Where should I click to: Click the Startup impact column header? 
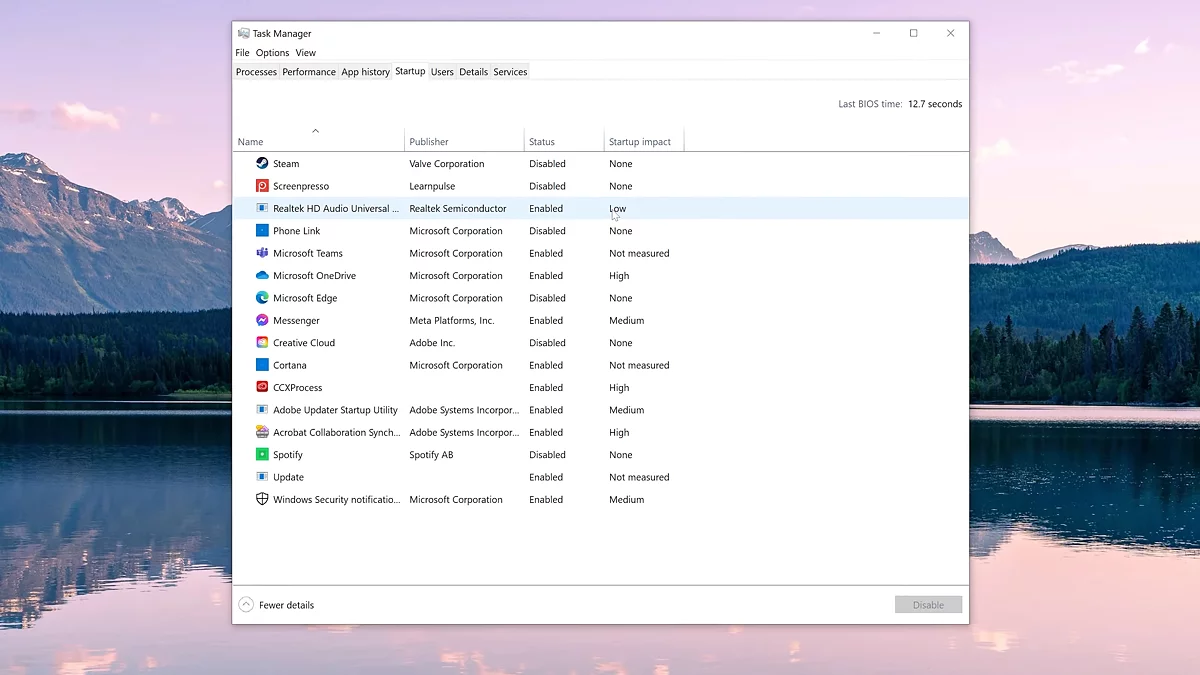tap(638, 141)
